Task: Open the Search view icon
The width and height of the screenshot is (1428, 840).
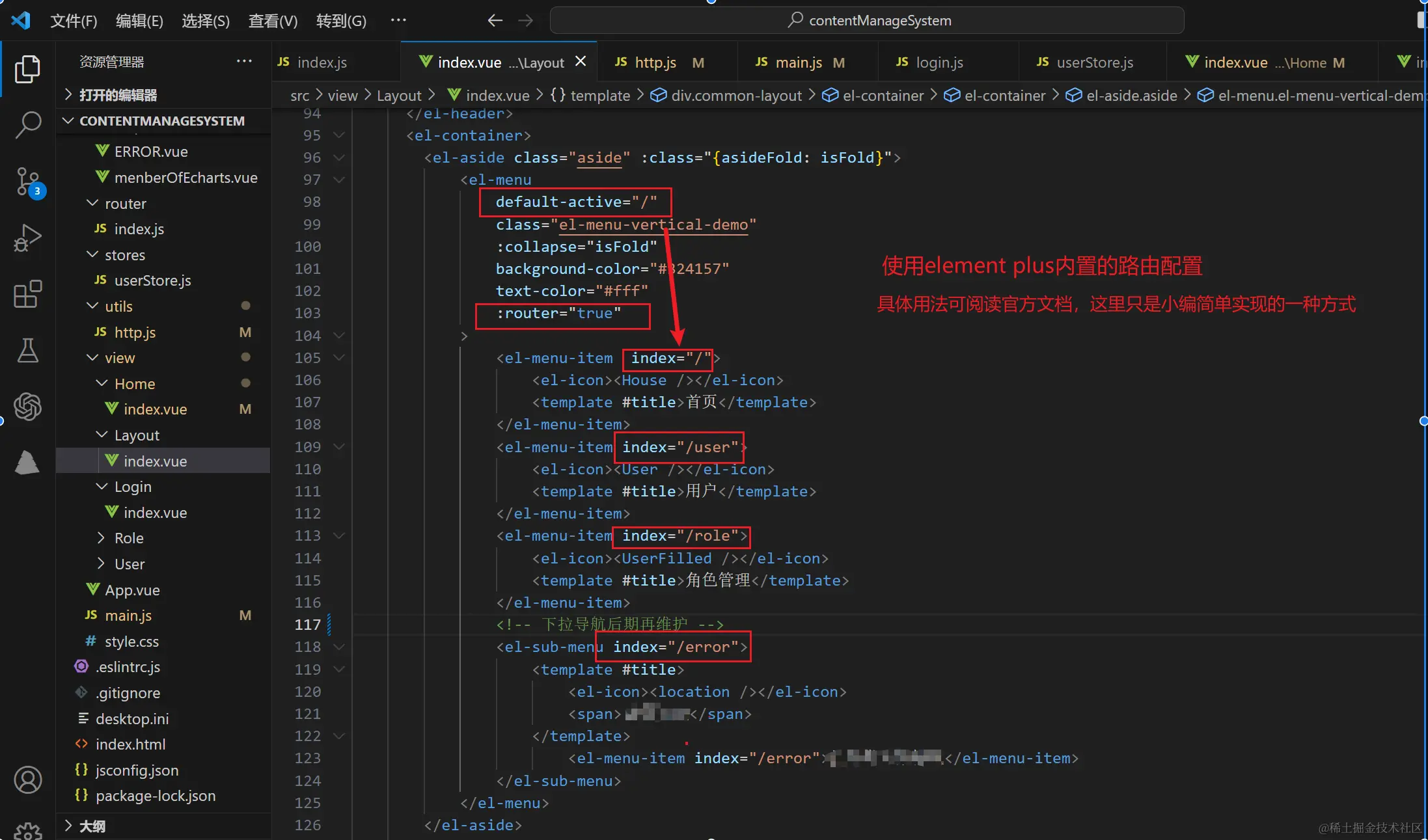Action: 27,124
